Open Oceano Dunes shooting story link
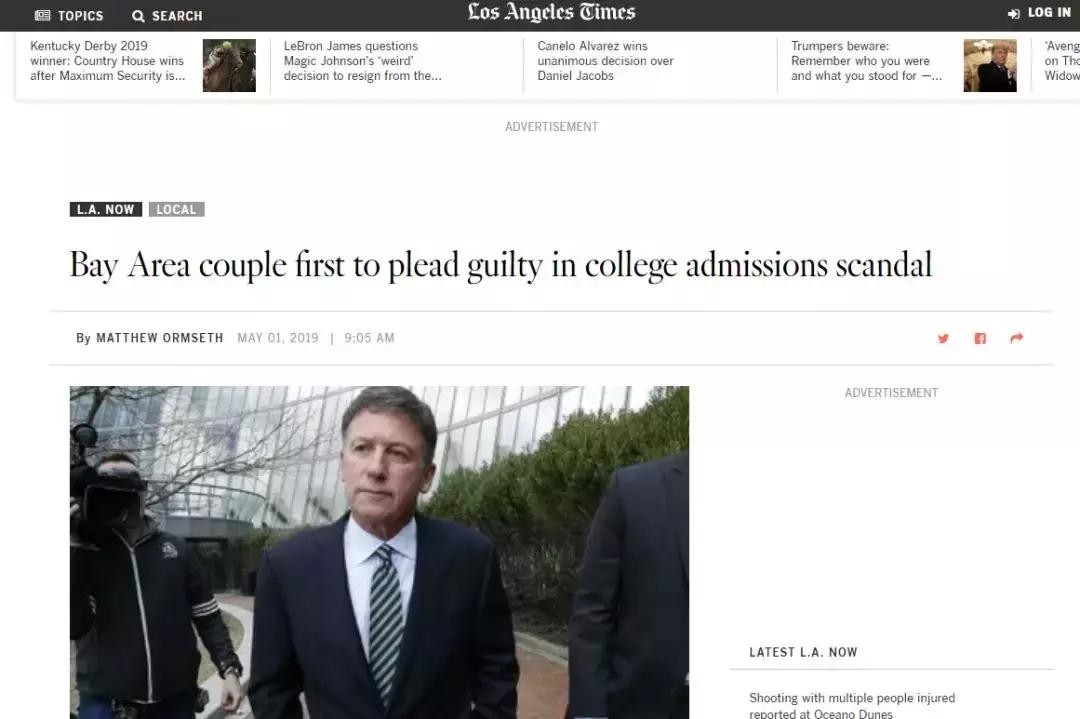Screen dimensions: 1080x719 pos(852,705)
